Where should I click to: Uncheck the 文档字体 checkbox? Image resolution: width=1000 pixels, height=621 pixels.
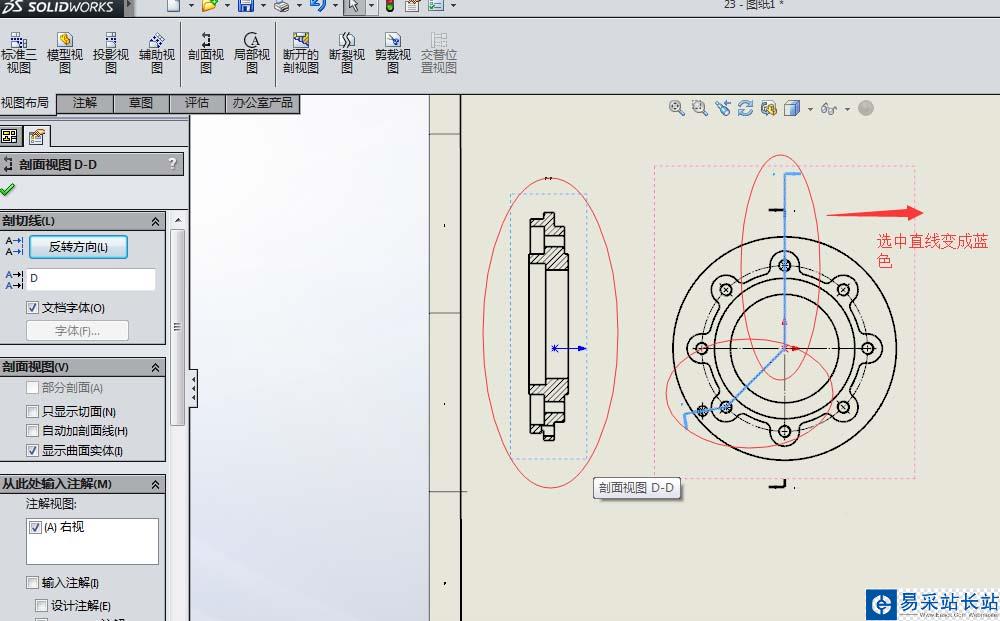pos(33,308)
